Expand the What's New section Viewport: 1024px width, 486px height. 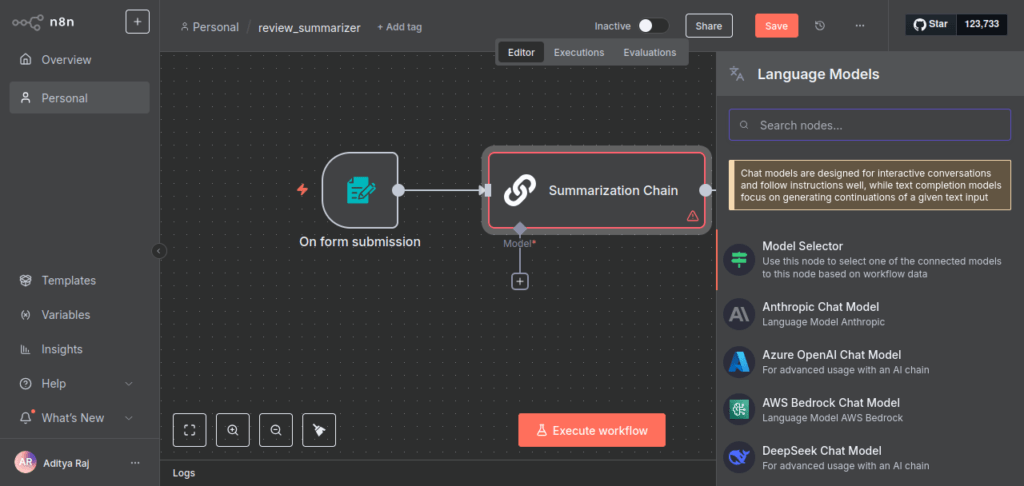(128, 418)
